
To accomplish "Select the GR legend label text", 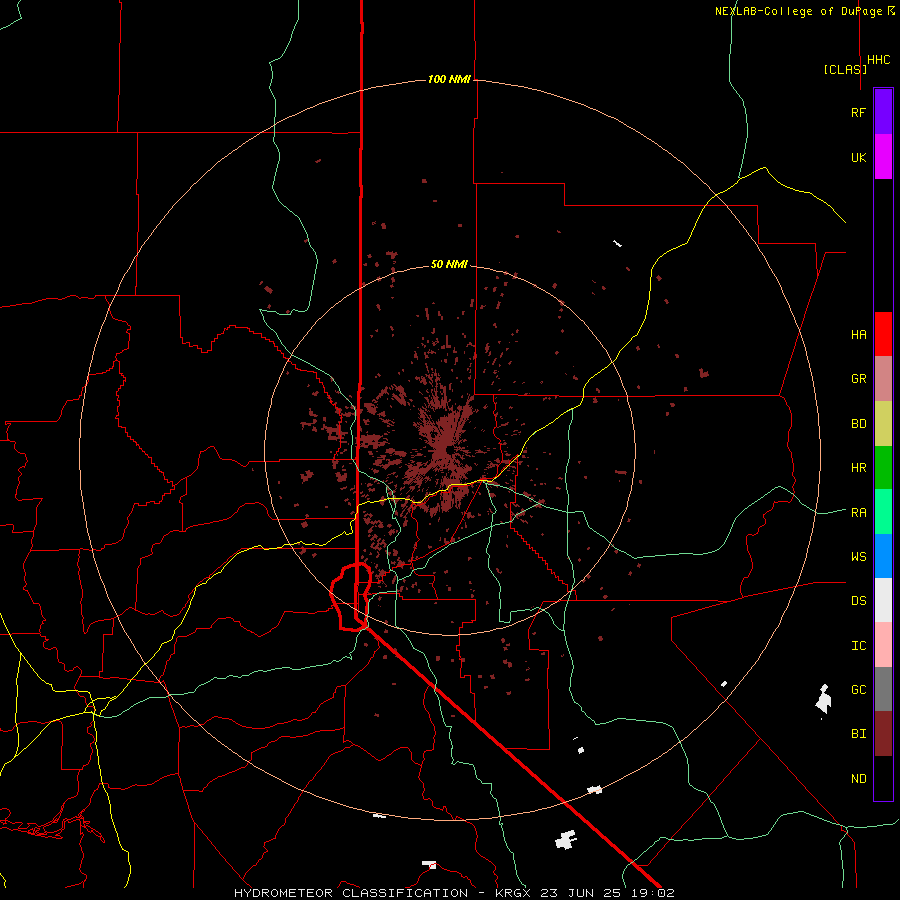I will coord(858,378).
